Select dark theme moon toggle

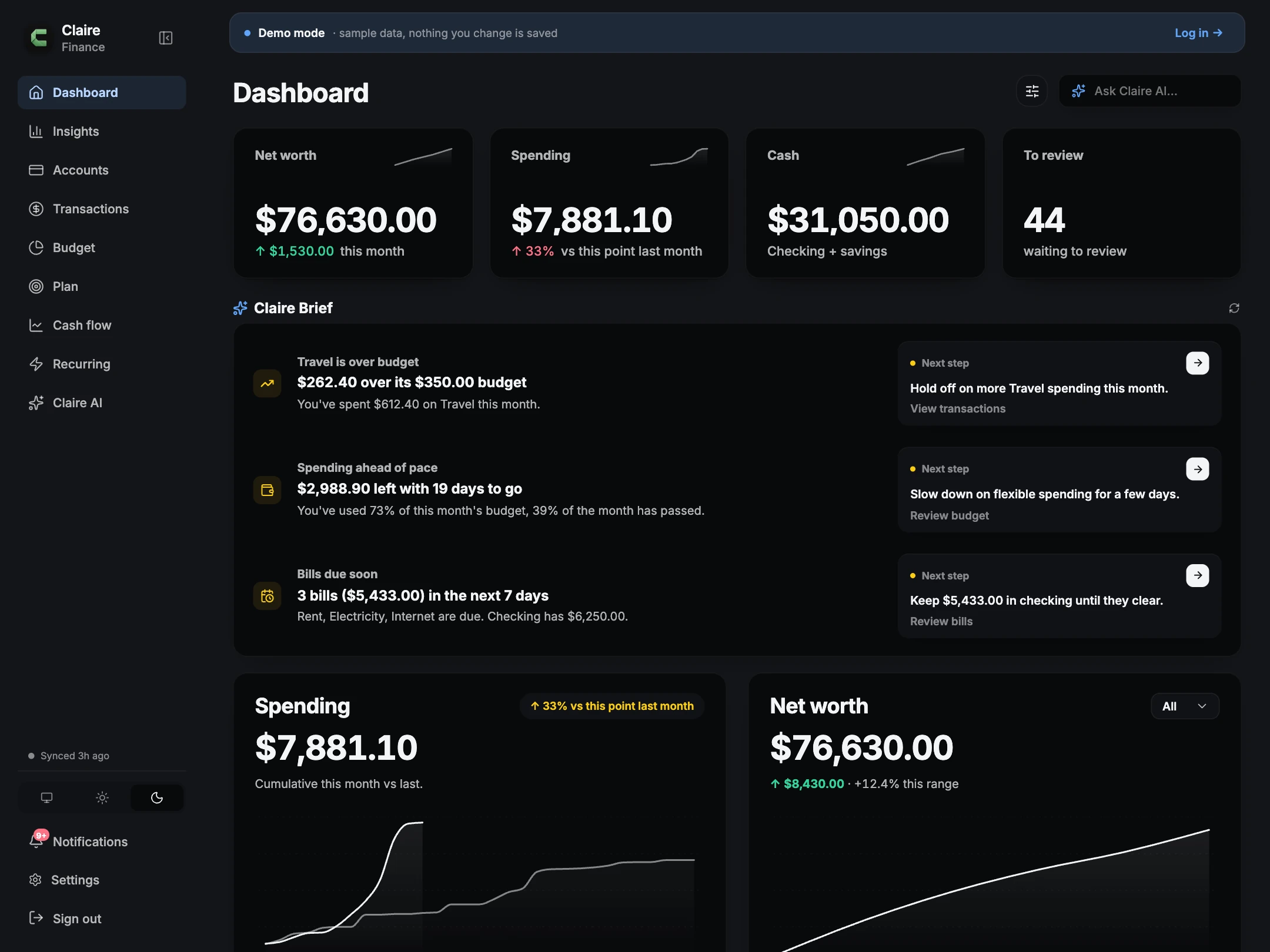pos(157,797)
